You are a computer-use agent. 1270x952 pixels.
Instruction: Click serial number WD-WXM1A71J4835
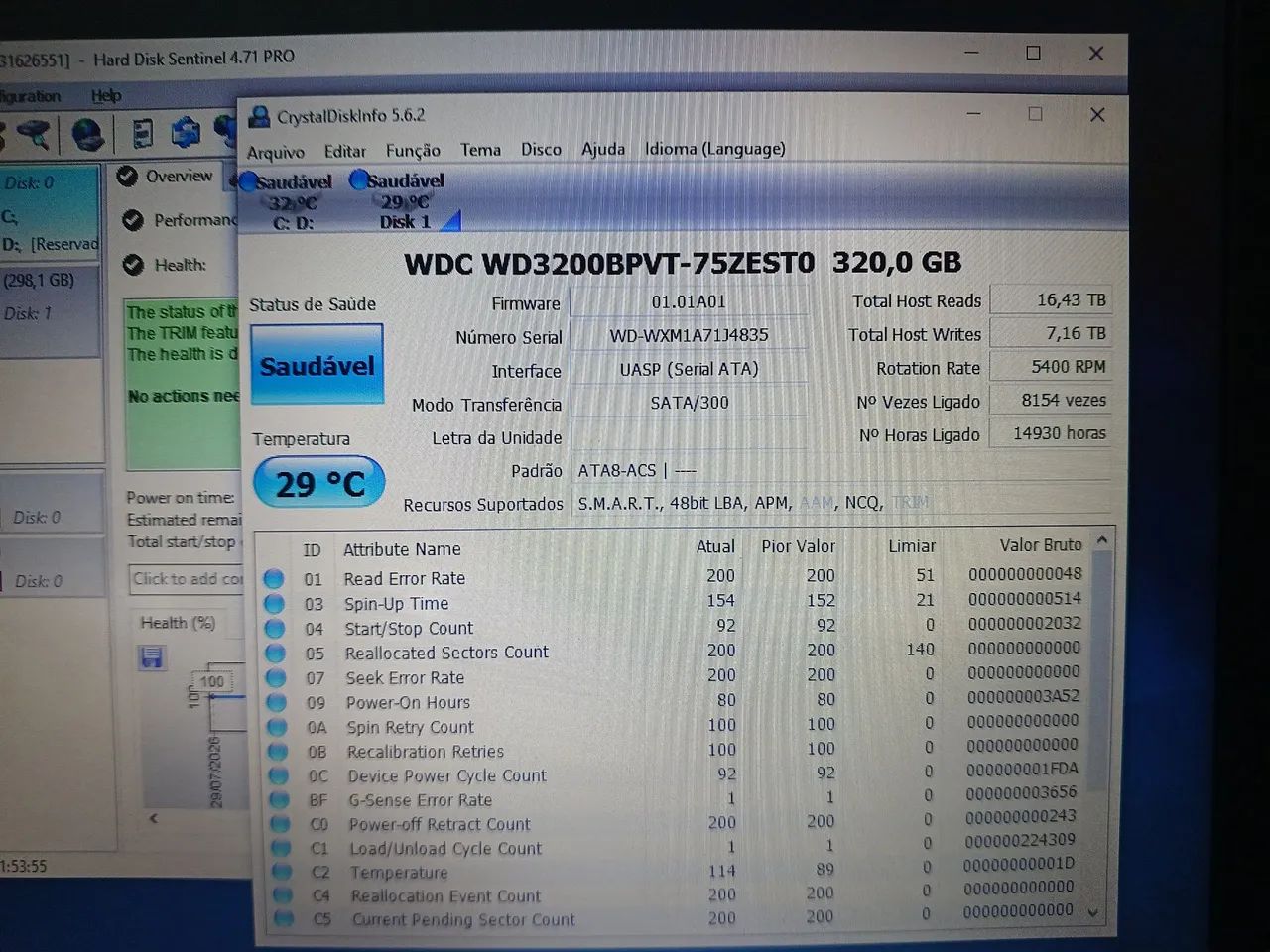tap(689, 335)
